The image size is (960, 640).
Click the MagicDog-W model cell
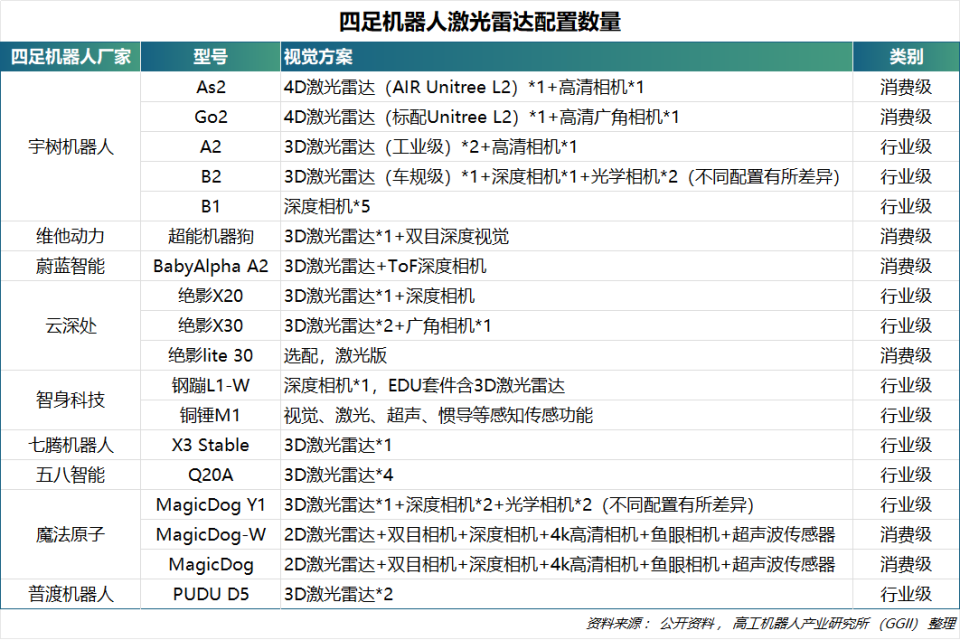211,534
